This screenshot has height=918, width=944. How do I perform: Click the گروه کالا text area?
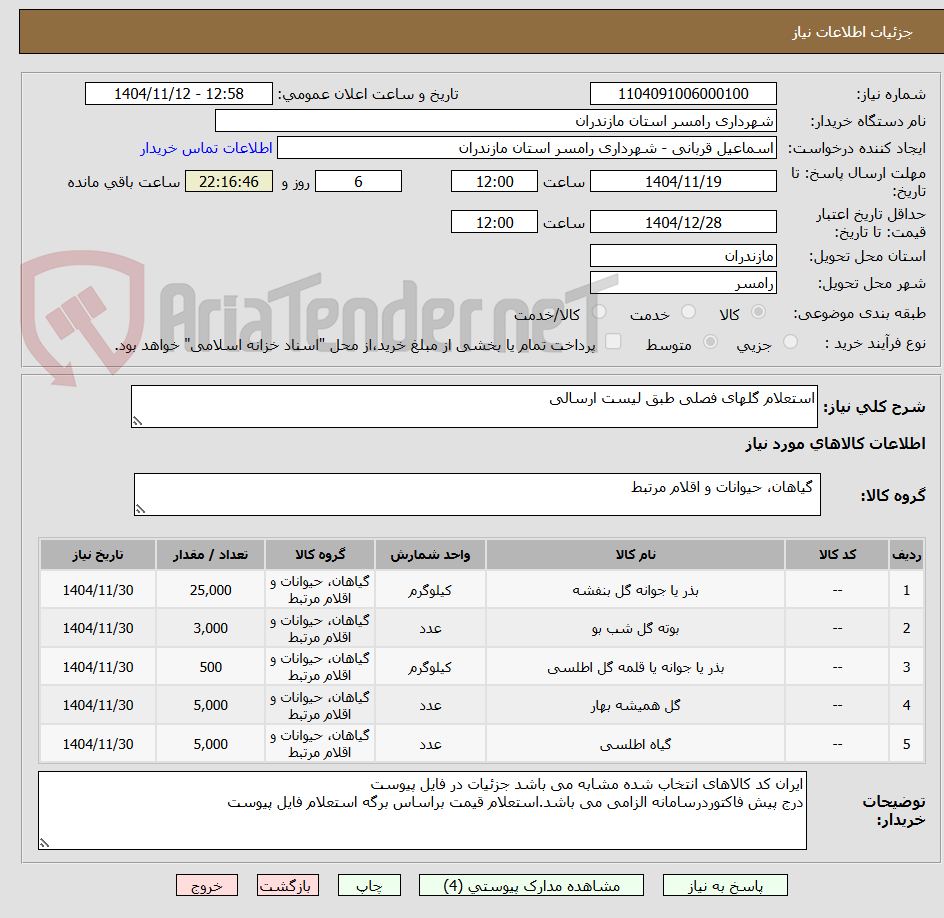(x=477, y=494)
